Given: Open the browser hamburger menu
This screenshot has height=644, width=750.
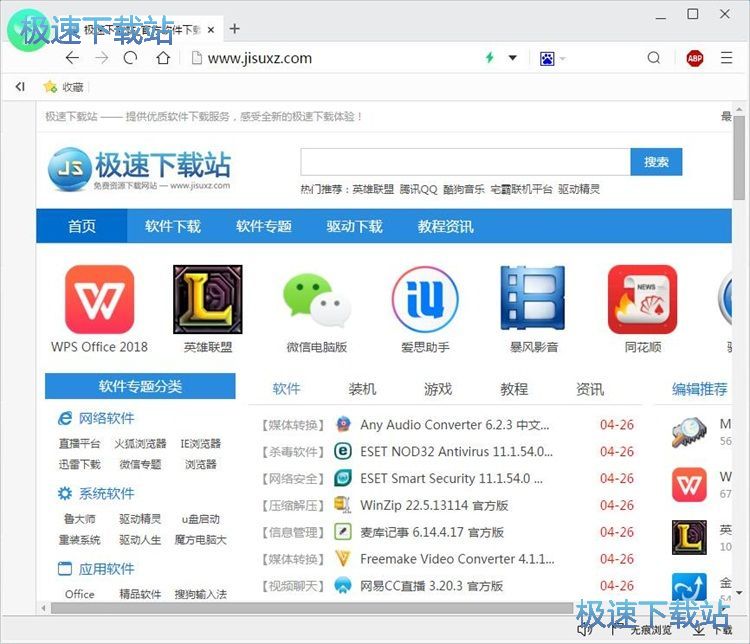Looking at the screenshot, I should [727, 58].
